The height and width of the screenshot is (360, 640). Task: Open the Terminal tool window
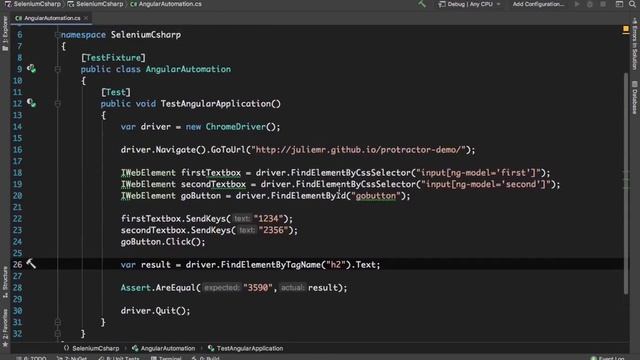click(x=166, y=358)
